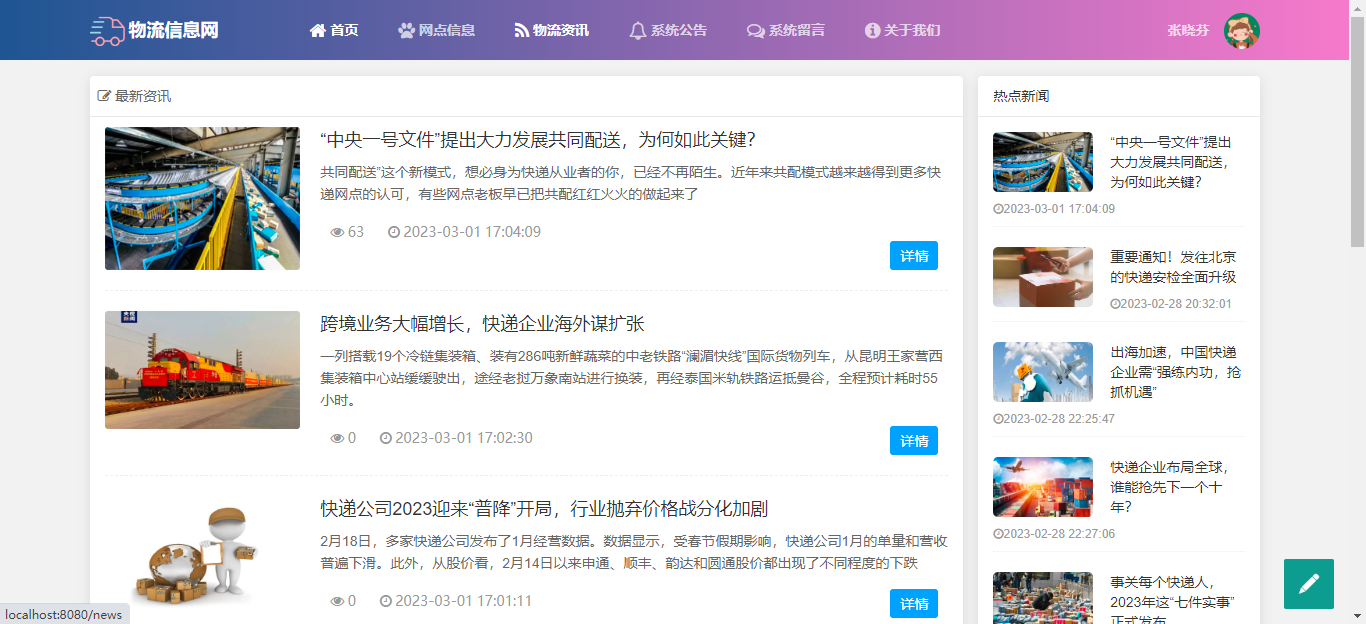This screenshot has width=1366, height=624.
Task: Click the eye view-count icon showing 63
Action: (337, 232)
